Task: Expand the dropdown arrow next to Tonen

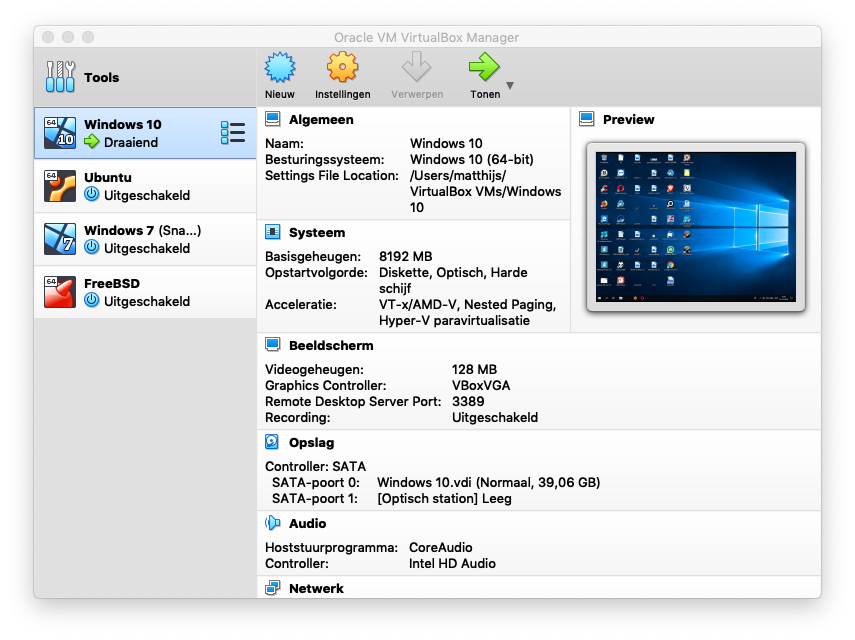Action: click(x=510, y=86)
